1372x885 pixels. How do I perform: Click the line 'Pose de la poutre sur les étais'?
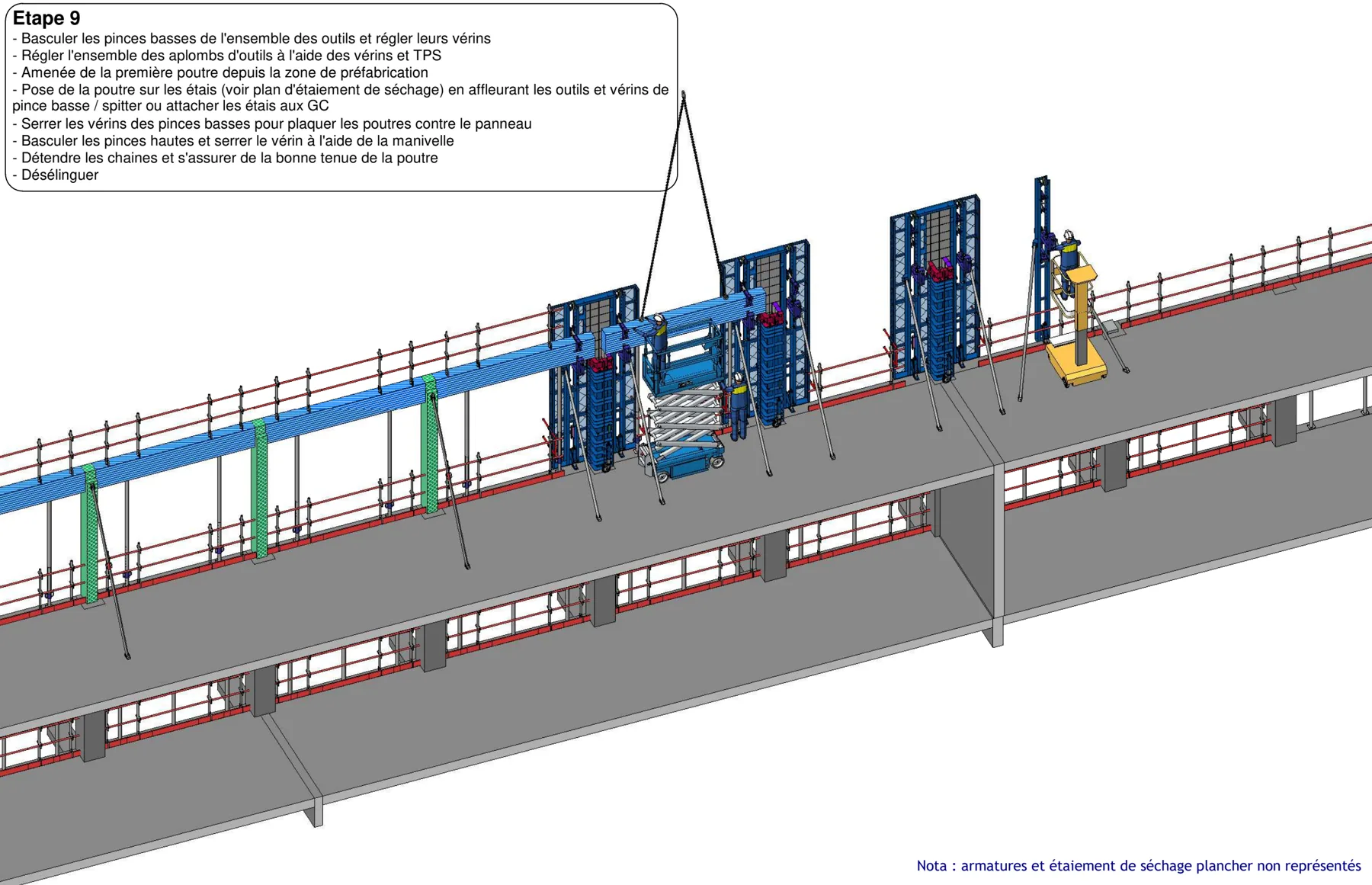tap(341, 89)
